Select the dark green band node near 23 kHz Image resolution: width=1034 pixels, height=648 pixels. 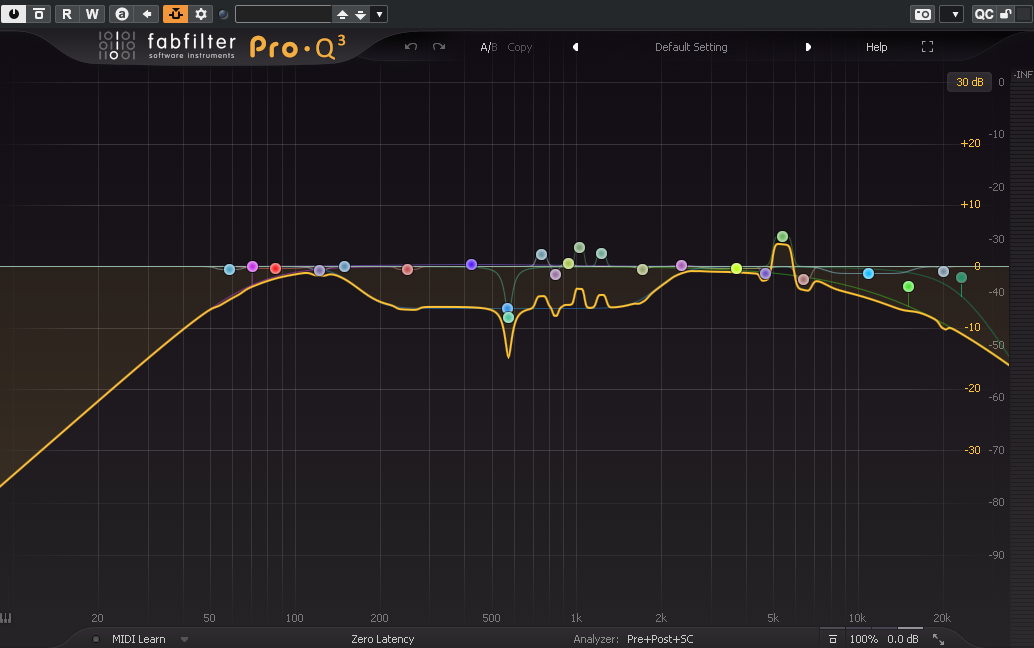pos(961,278)
